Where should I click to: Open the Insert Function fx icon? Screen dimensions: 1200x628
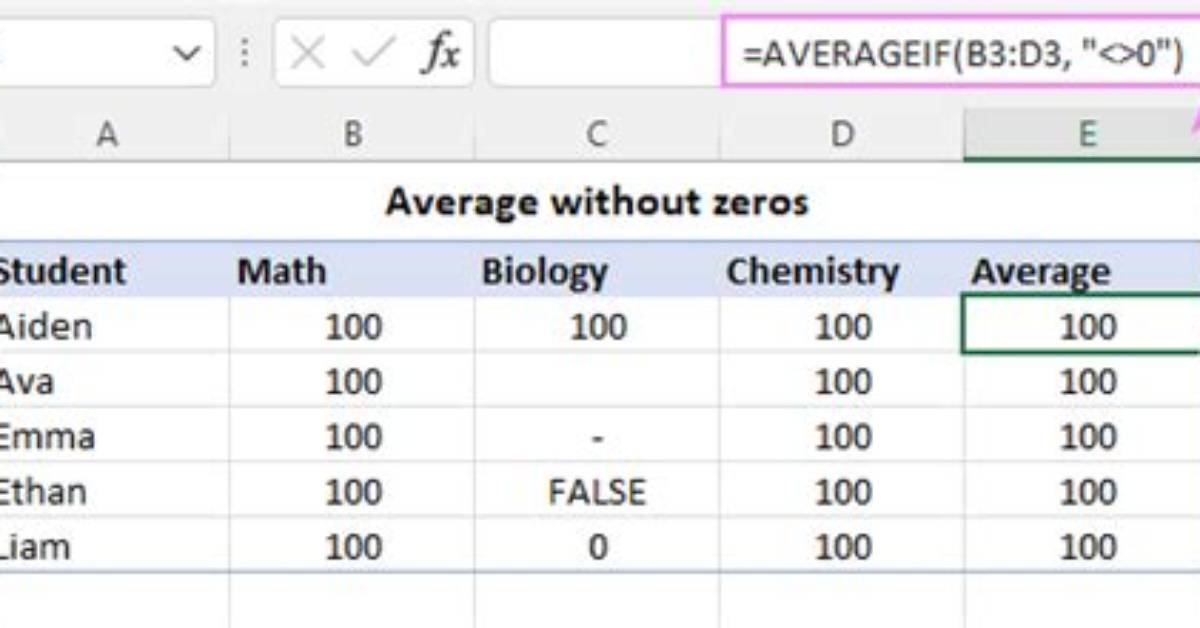[x=439, y=54]
